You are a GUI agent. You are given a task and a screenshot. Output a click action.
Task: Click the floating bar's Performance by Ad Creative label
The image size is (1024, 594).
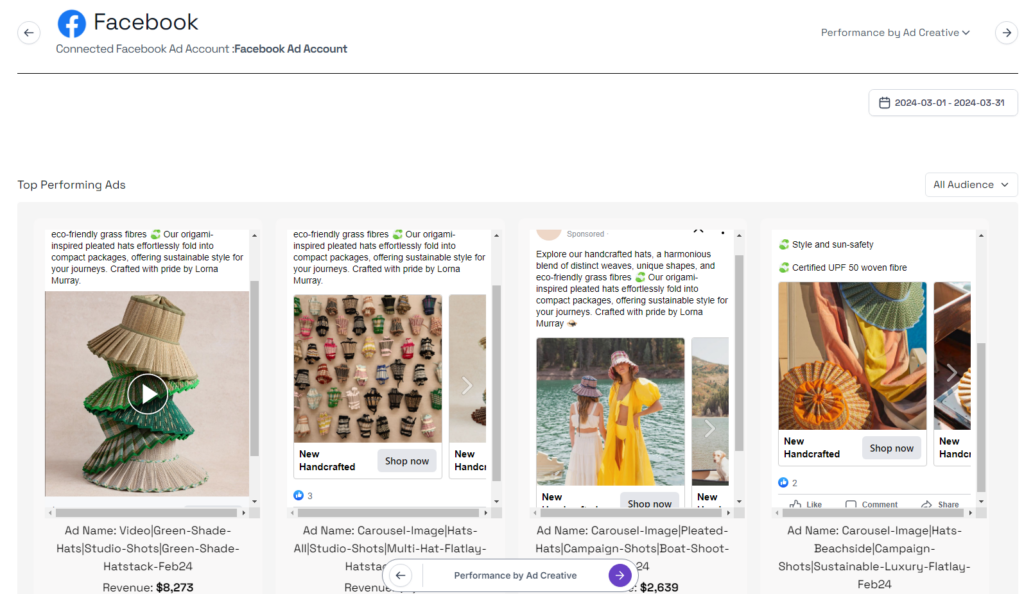coord(515,575)
